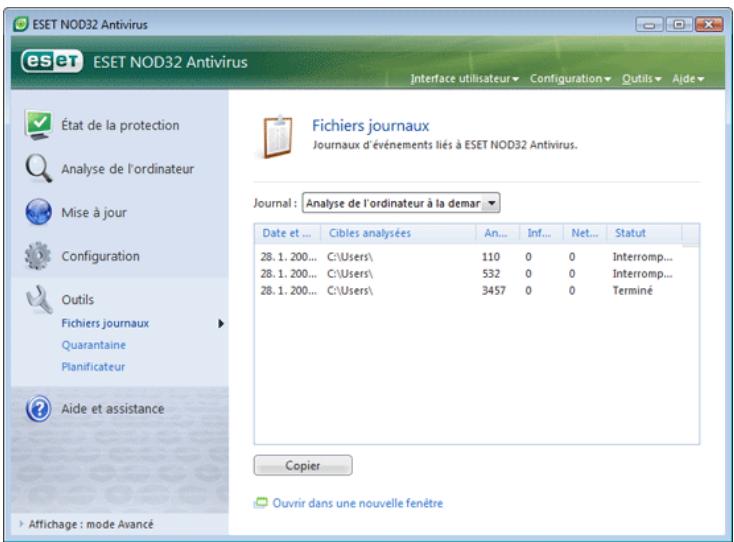Click C:\Users\ target in the 3457 row
This screenshot has width=734, height=542.
point(350,290)
